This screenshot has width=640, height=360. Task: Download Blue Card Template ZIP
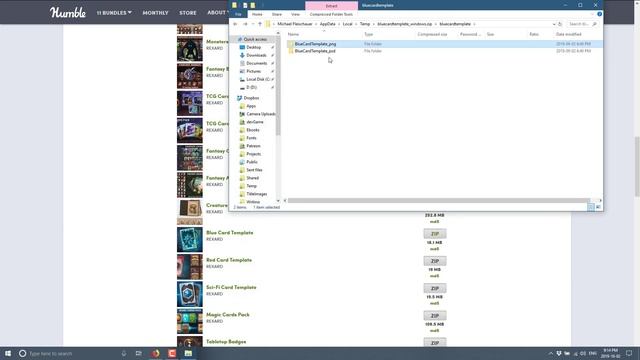tap(435, 234)
